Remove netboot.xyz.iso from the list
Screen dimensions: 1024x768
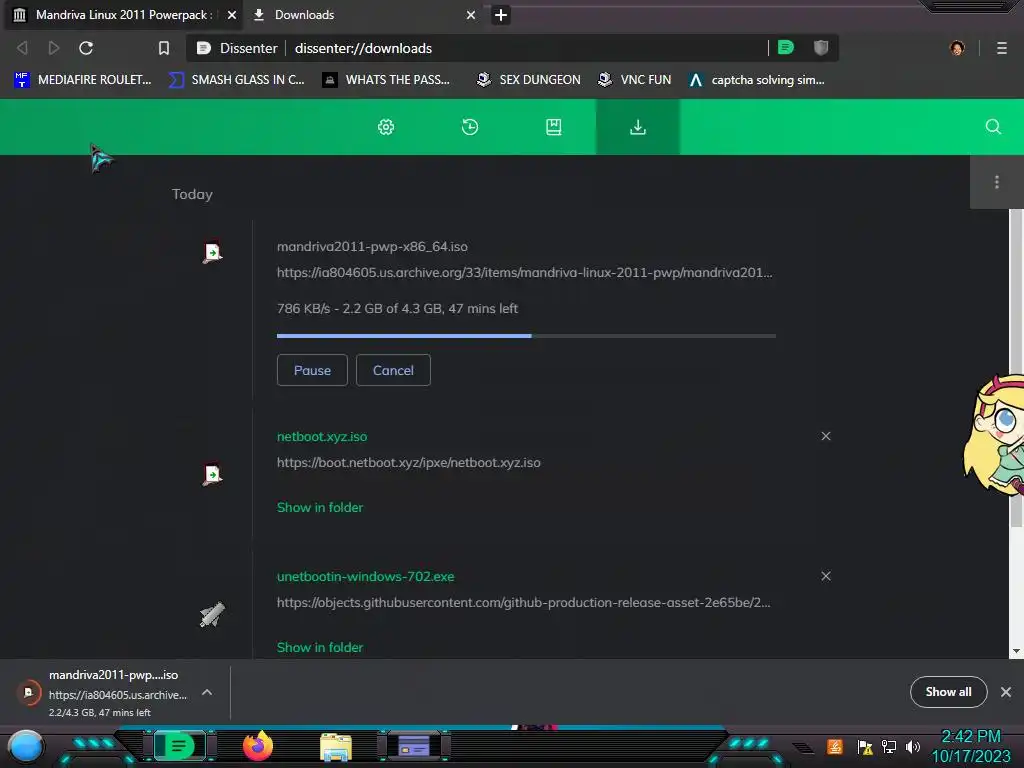(x=826, y=436)
